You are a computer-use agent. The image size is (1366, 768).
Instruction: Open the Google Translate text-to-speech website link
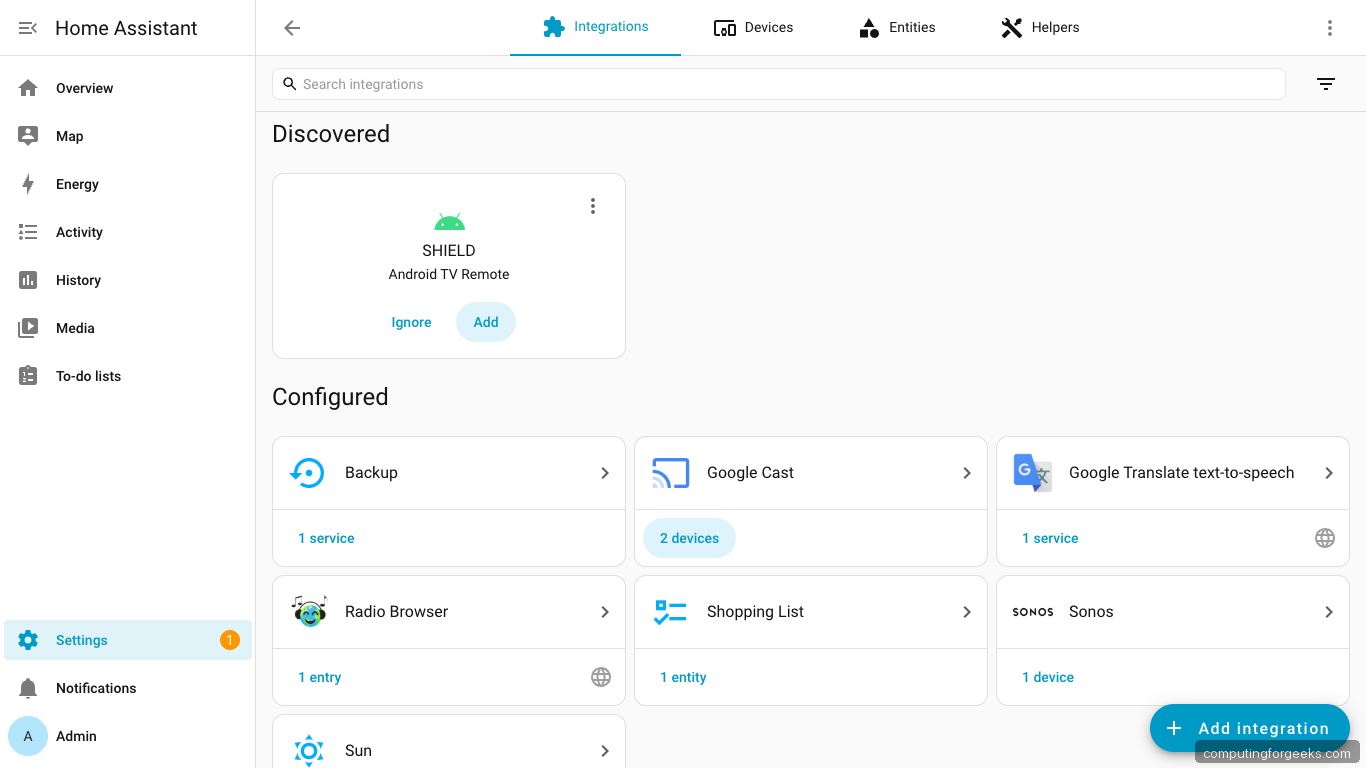(1325, 538)
